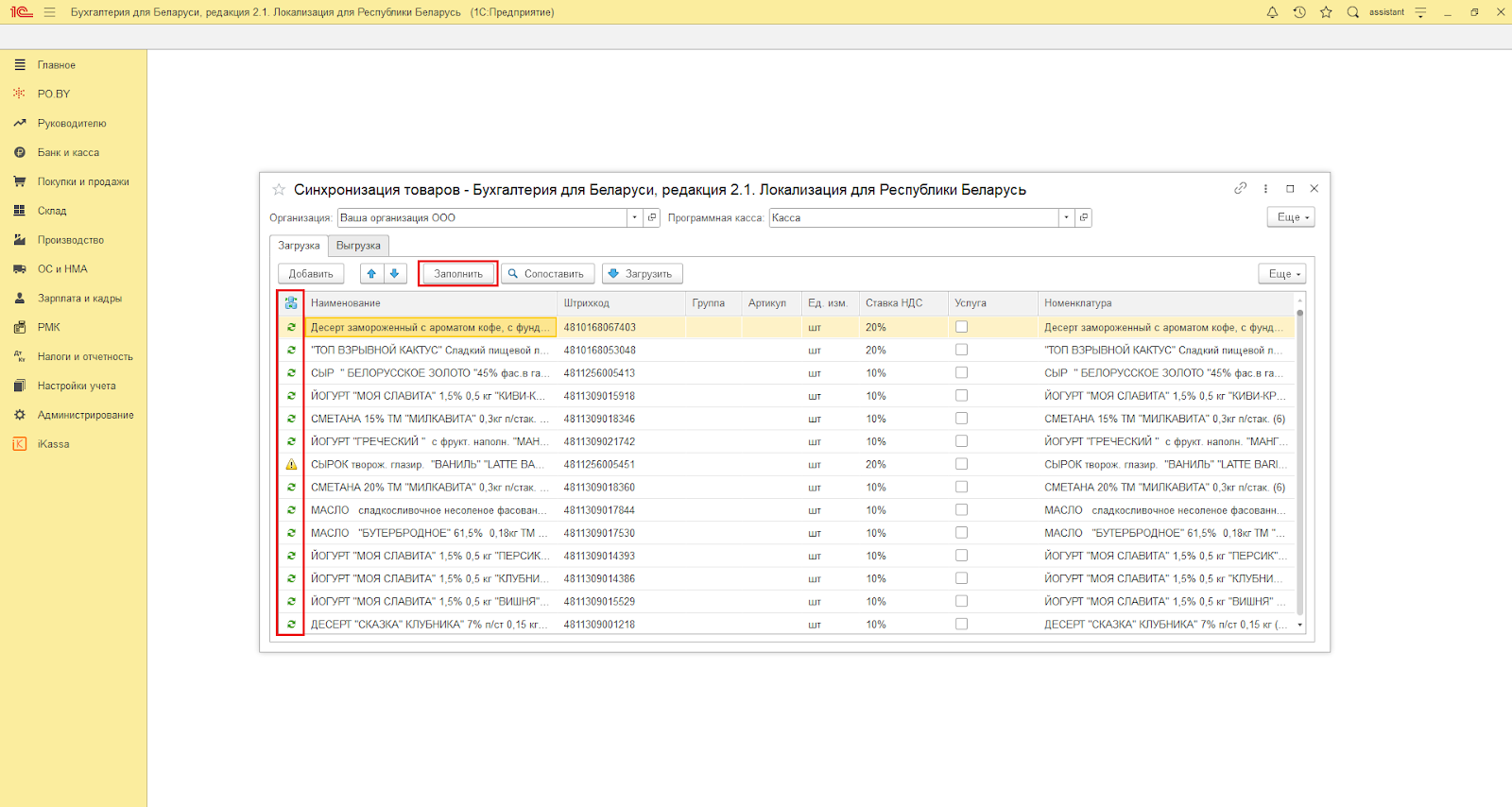This screenshot has width=1512, height=807.
Task: Toggle Услуга checkbox for ДЕСЕРТ СКАЗКА row
Action: (x=961, y=624)
